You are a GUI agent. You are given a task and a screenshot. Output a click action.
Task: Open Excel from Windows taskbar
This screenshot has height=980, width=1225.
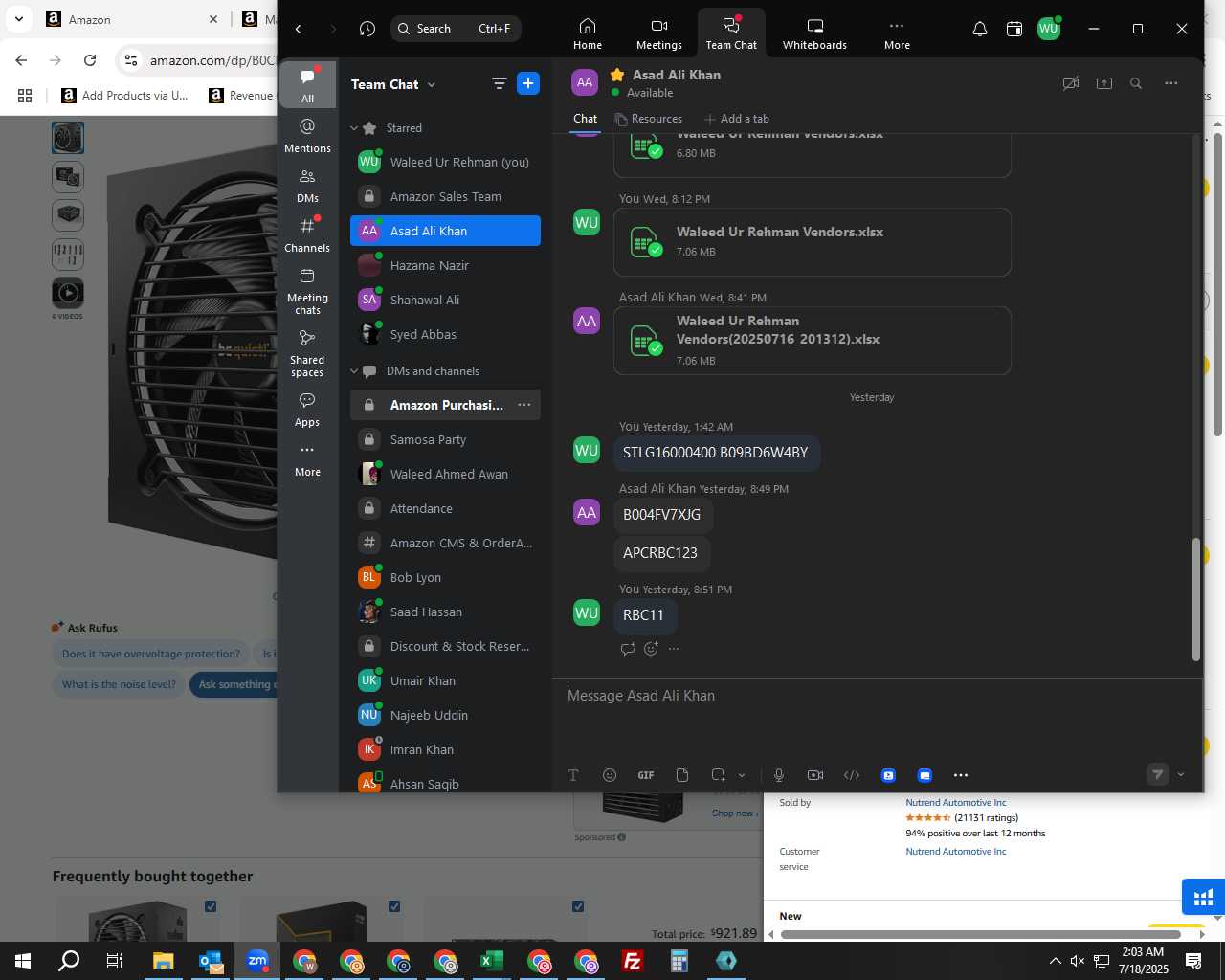491,961
